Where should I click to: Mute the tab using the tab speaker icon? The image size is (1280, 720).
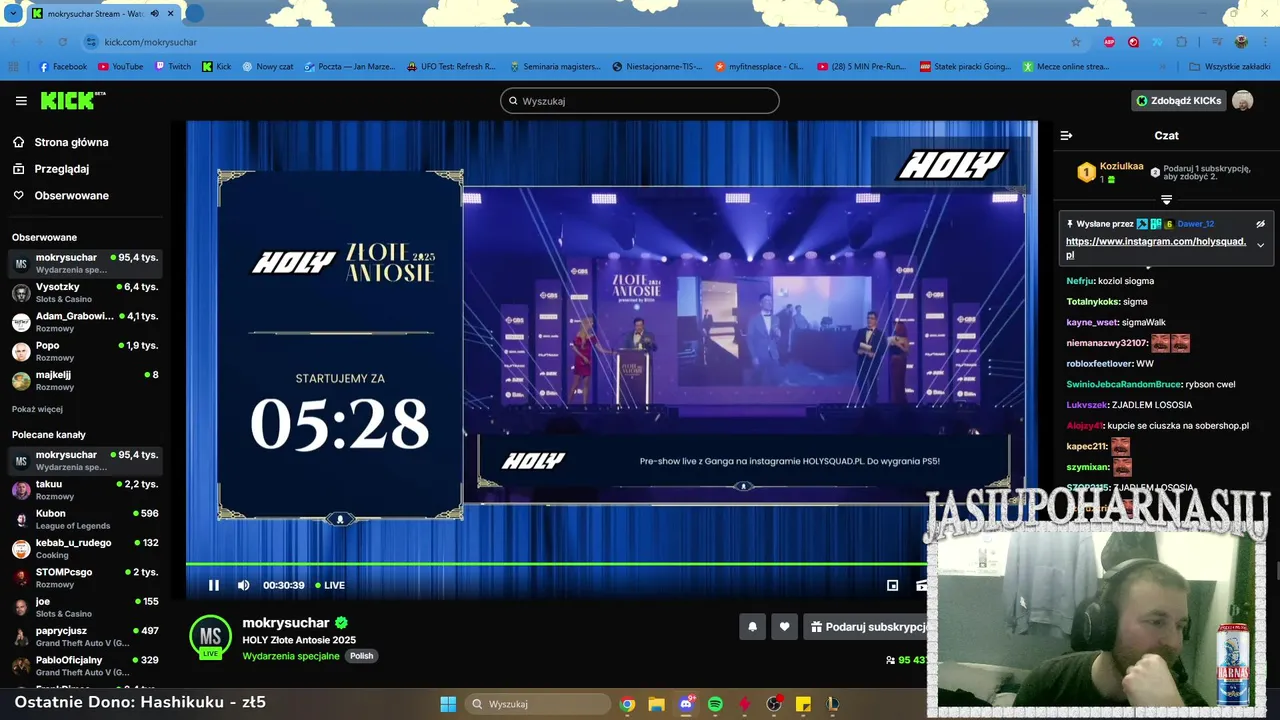coord(154,14)
